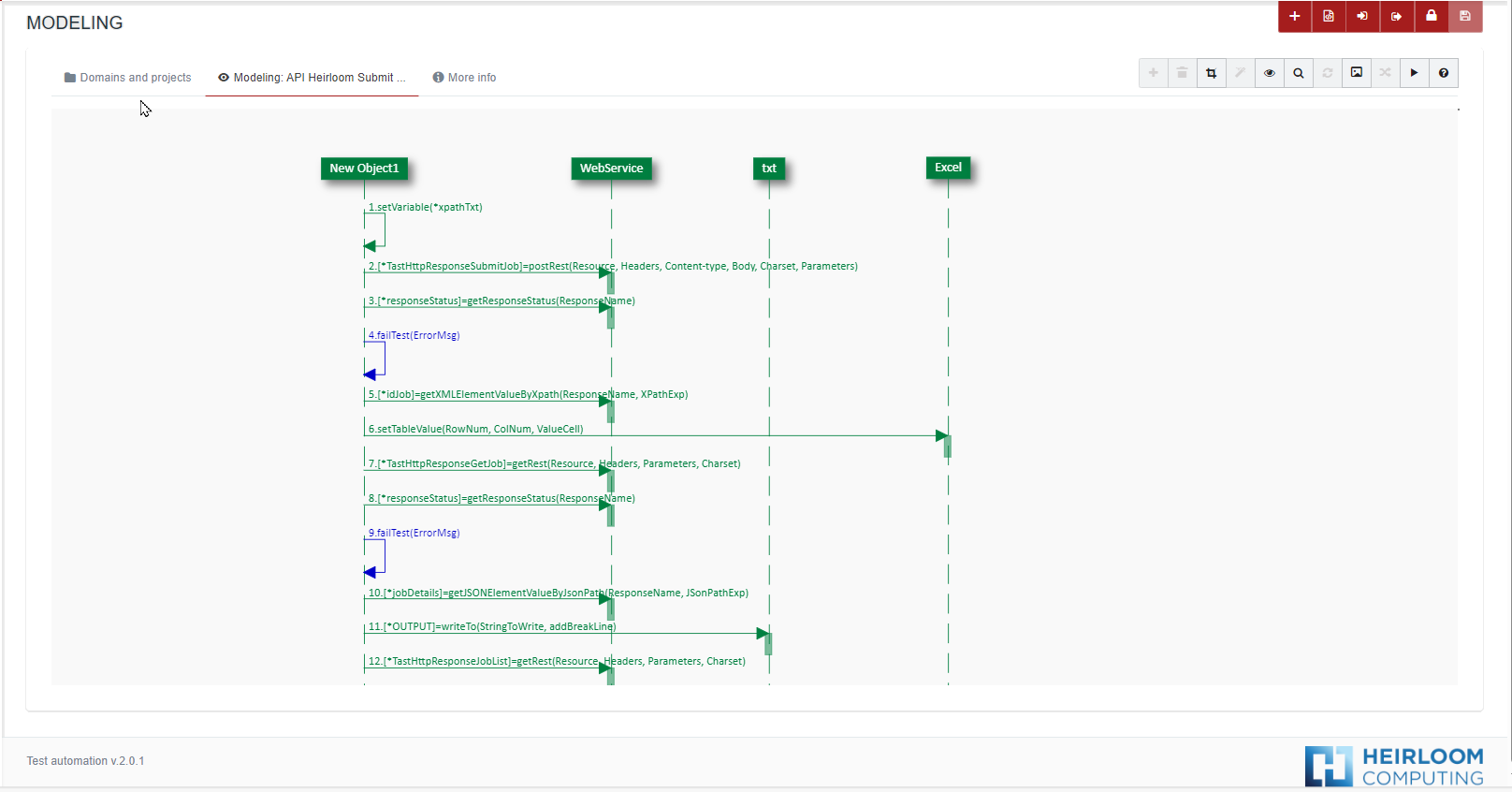Open help via question mark icon
This screenshot has width=1512, height=792.
click(1444, 73)
